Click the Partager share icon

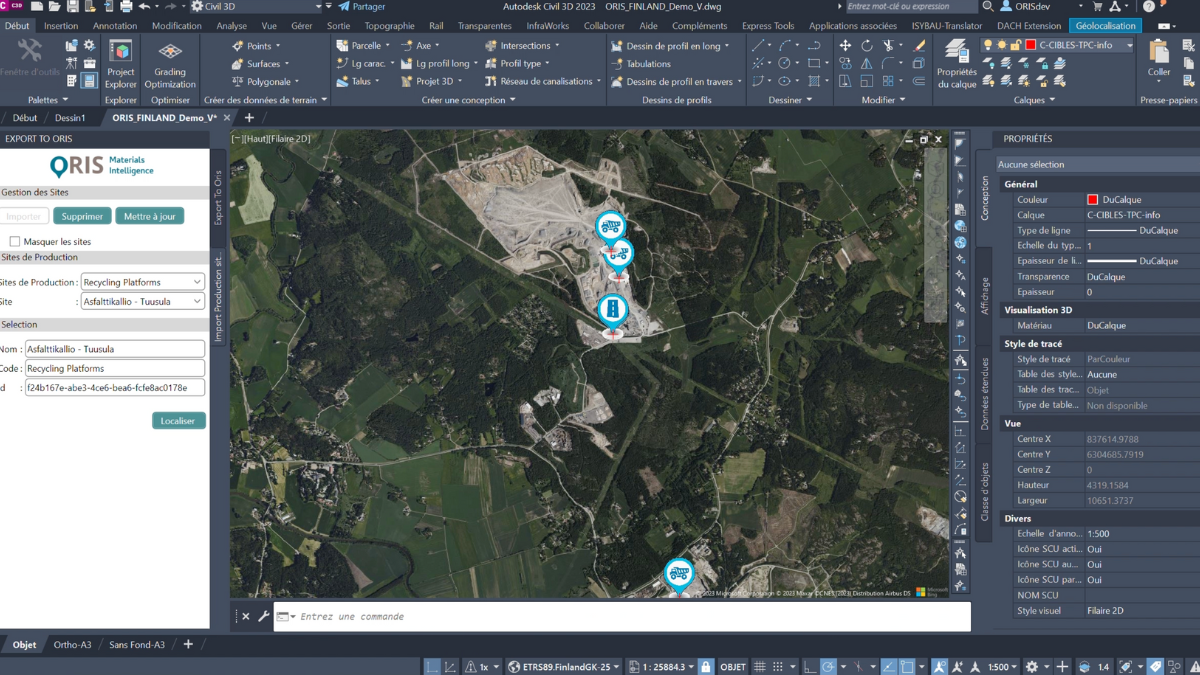pos(345,7)
